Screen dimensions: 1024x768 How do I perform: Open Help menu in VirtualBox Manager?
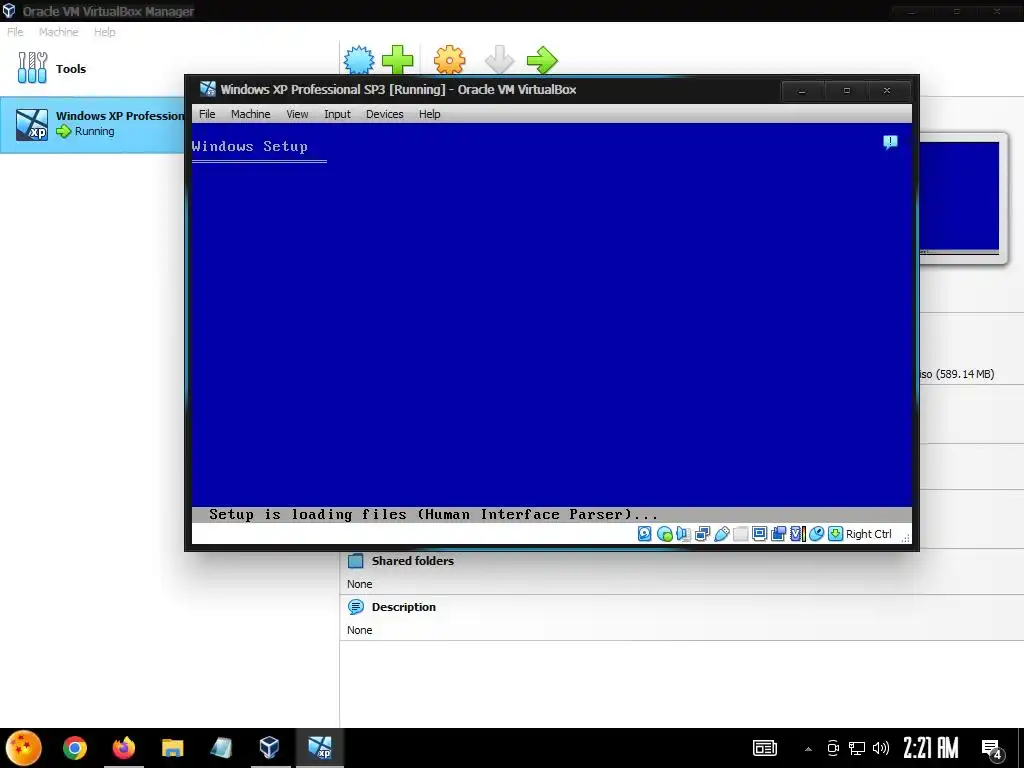point(104,32)
